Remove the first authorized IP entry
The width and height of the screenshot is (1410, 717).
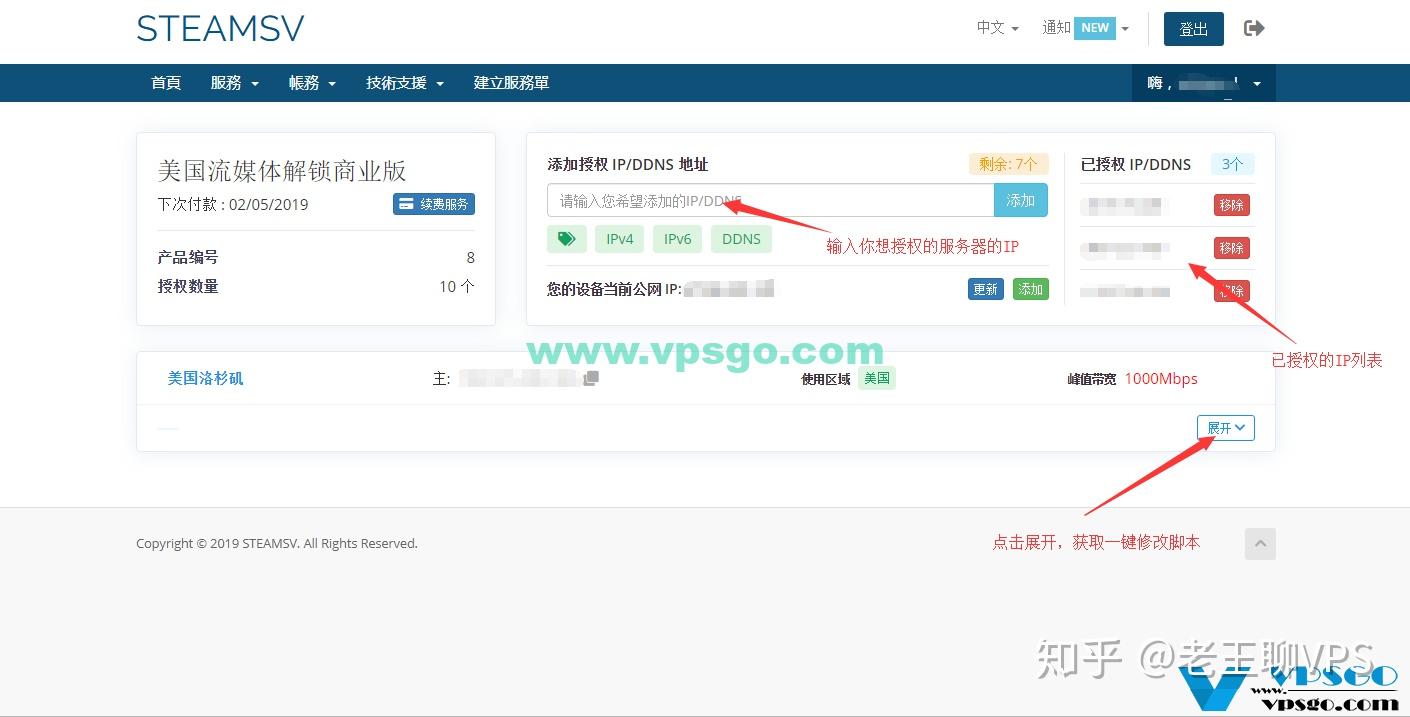point(1232,205)
